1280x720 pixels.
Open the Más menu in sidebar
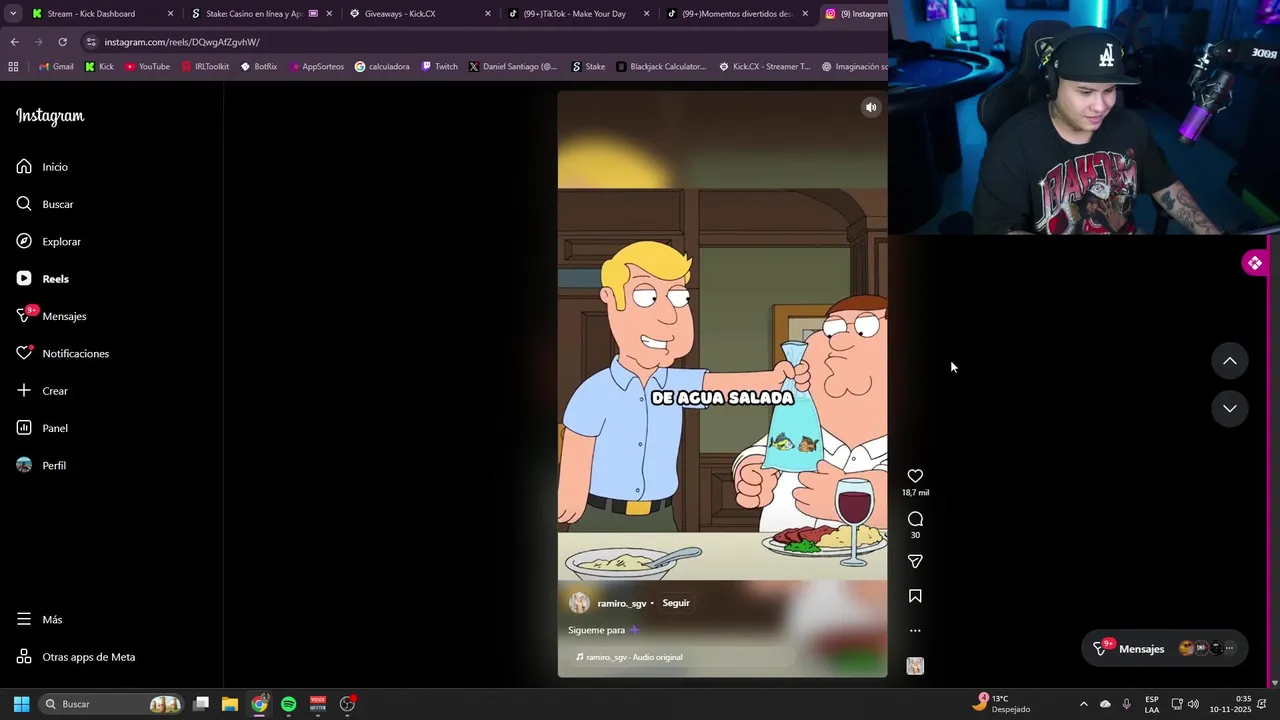(39, 619)
